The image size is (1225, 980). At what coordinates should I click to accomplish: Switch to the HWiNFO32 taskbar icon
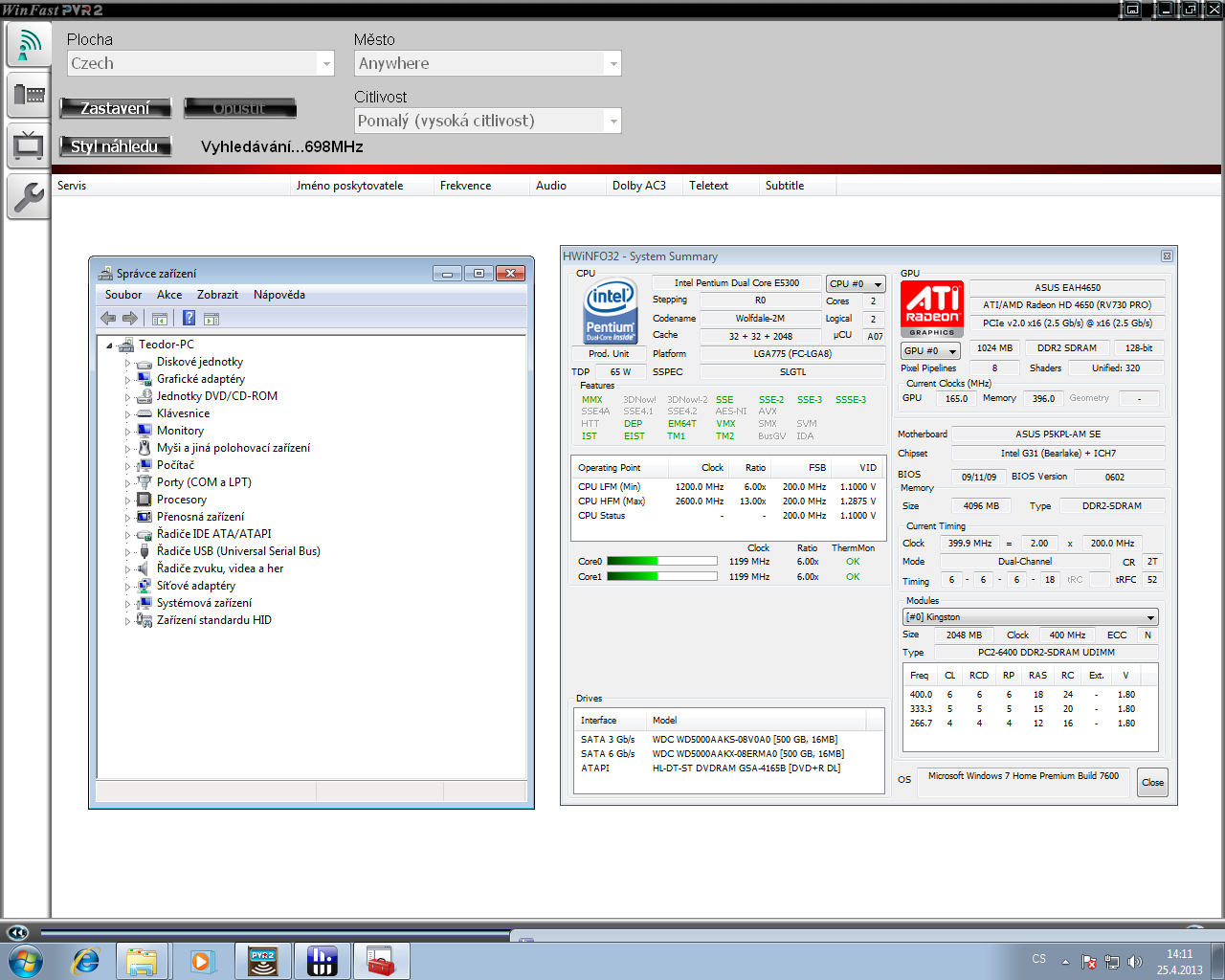tap(322, 961)
